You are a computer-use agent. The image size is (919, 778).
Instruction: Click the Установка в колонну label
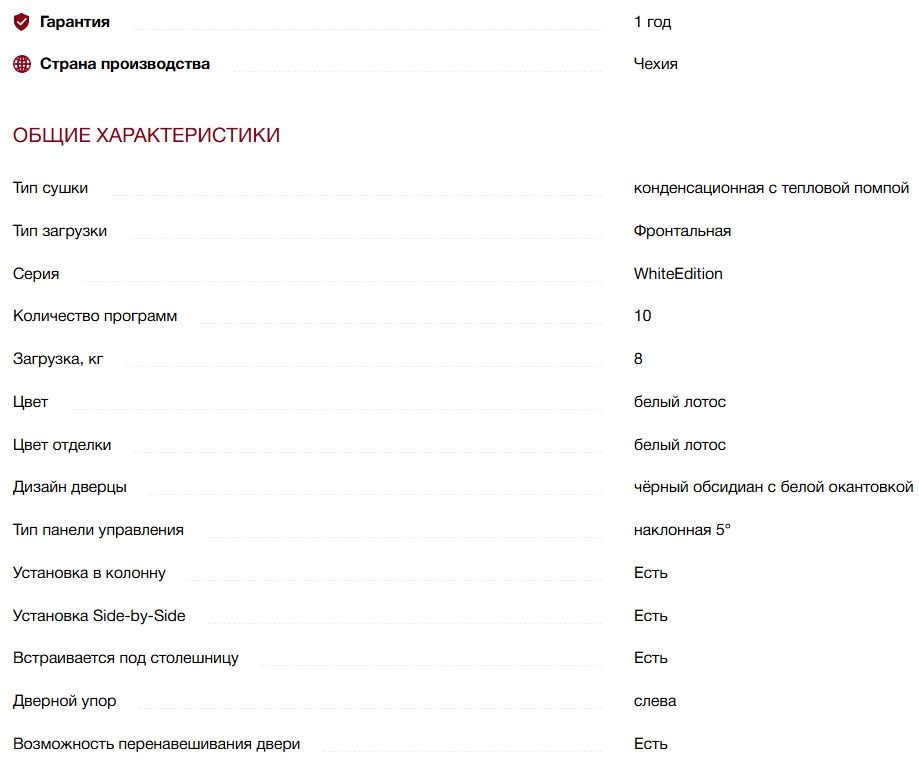89,573
